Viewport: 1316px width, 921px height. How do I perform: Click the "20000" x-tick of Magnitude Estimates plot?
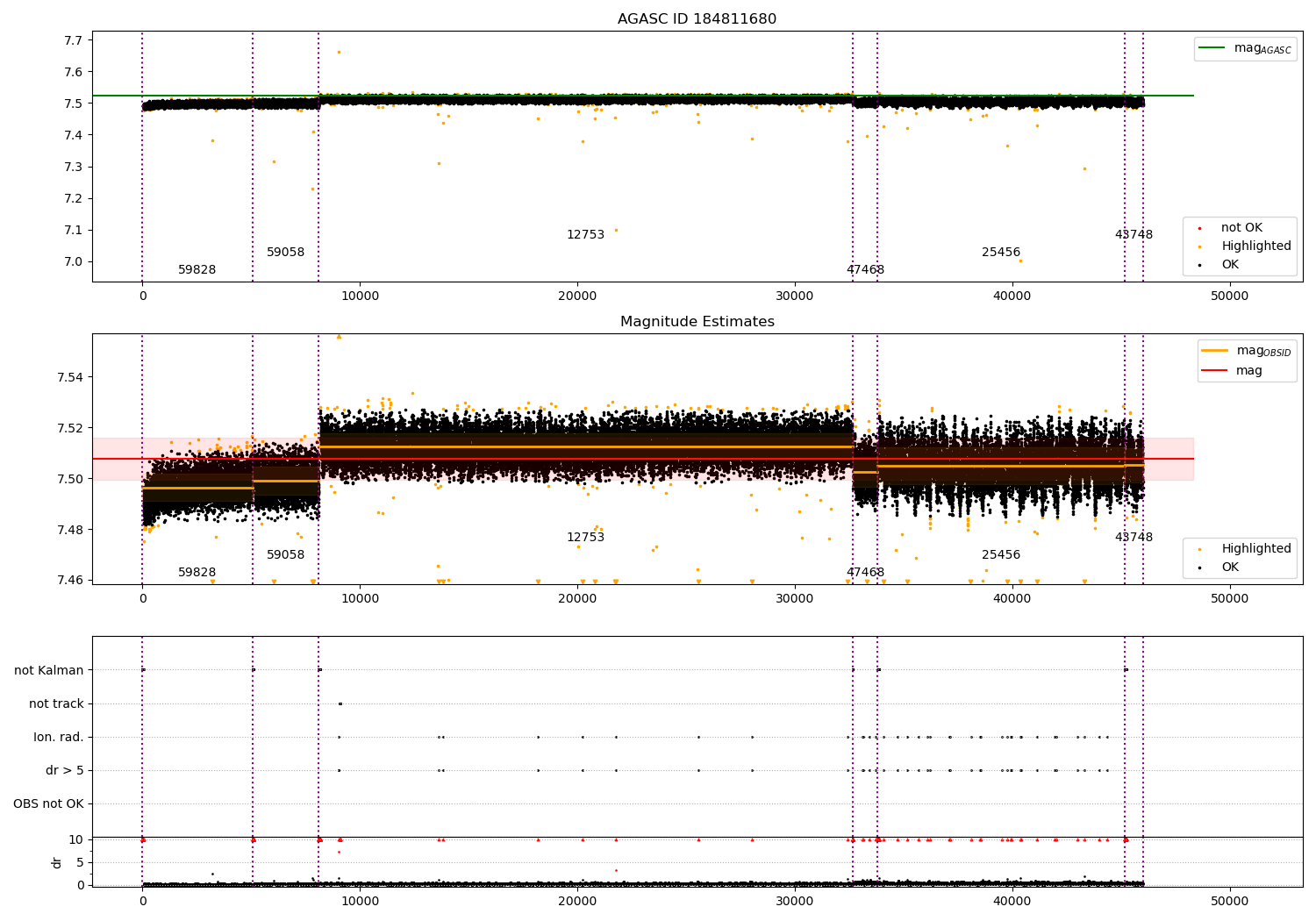click(577, 599)
